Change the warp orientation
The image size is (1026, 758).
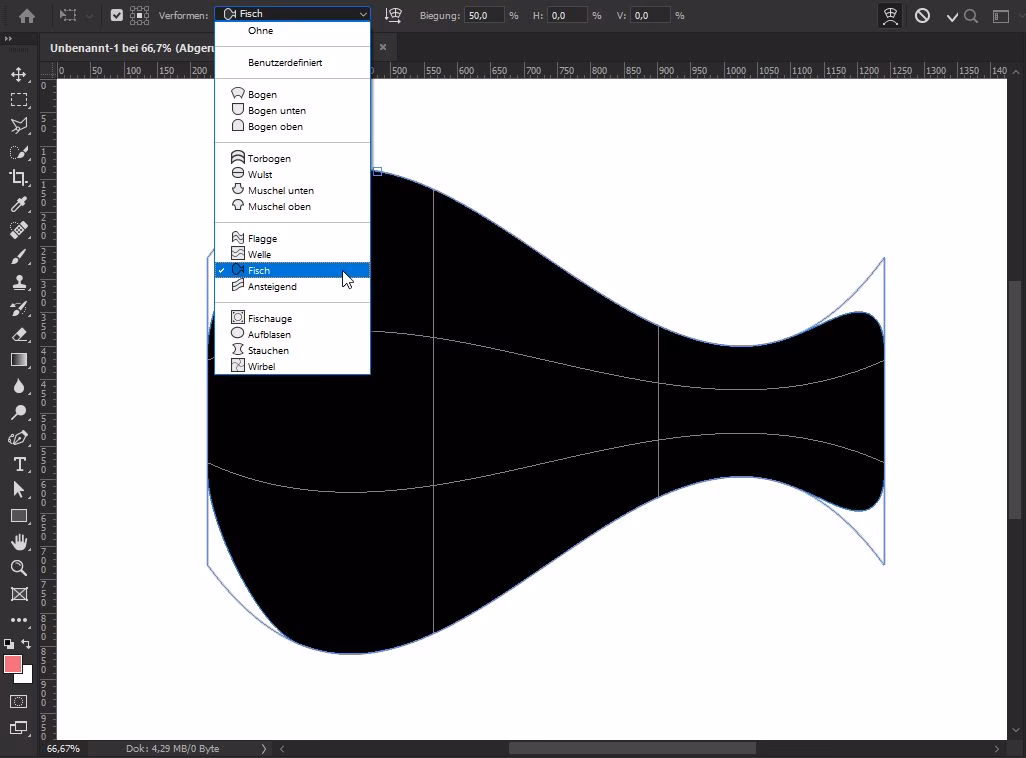pos(393,15)
